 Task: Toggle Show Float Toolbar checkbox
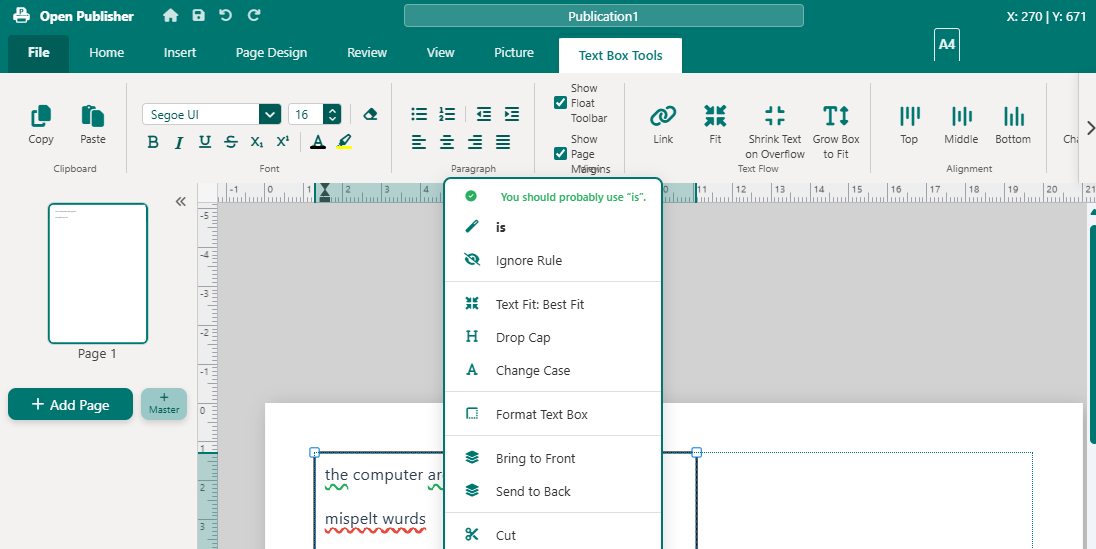[560, 103]
